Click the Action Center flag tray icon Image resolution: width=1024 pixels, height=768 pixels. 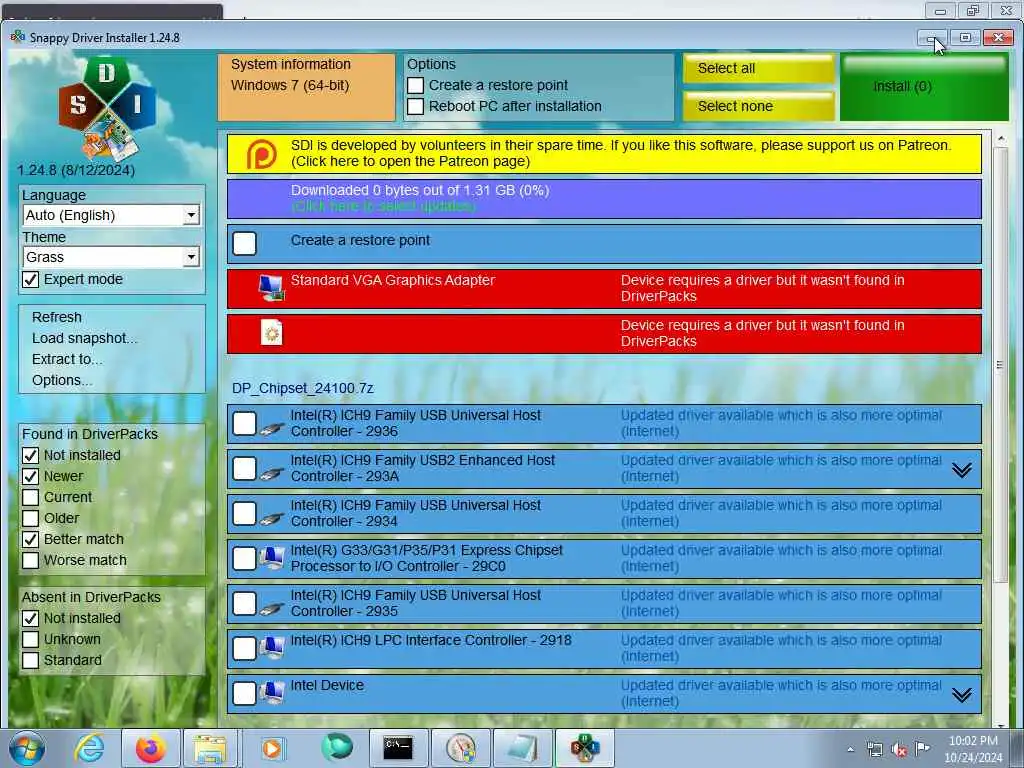[922, 749]
